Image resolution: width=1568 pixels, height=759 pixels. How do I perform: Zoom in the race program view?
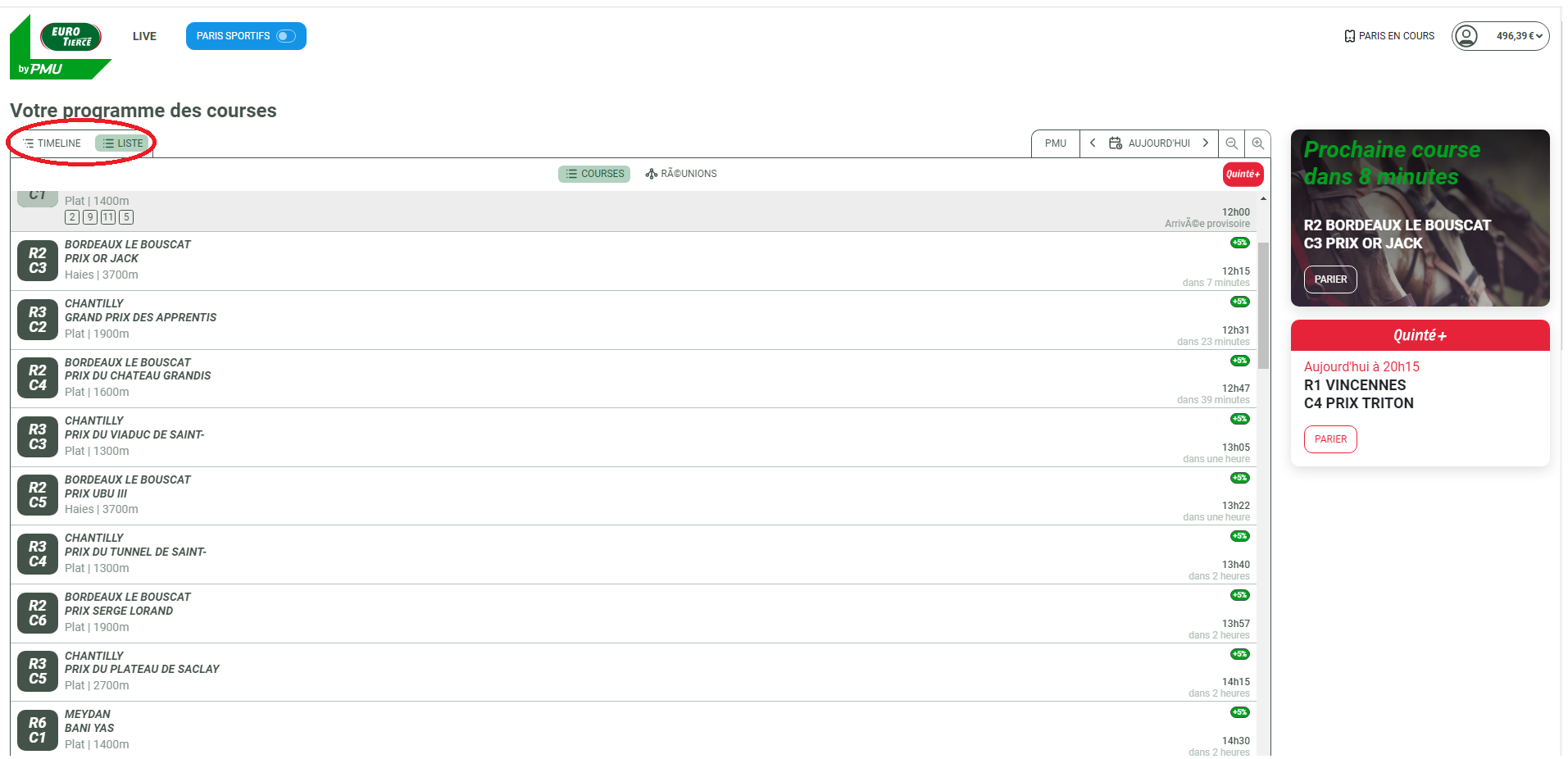pyautogui.click(x=1257, y=143)
